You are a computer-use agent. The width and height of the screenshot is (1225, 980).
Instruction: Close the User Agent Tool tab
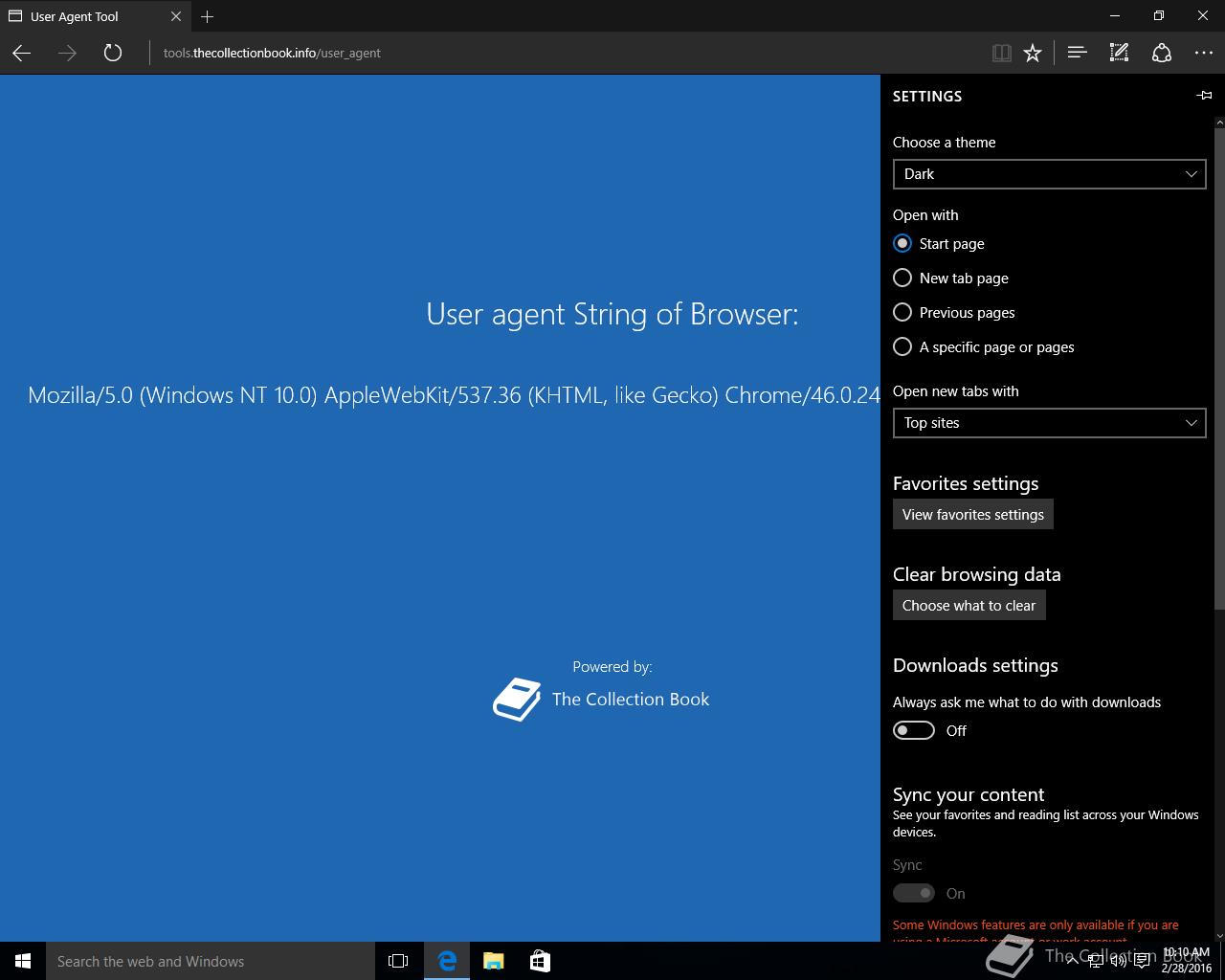176,16
